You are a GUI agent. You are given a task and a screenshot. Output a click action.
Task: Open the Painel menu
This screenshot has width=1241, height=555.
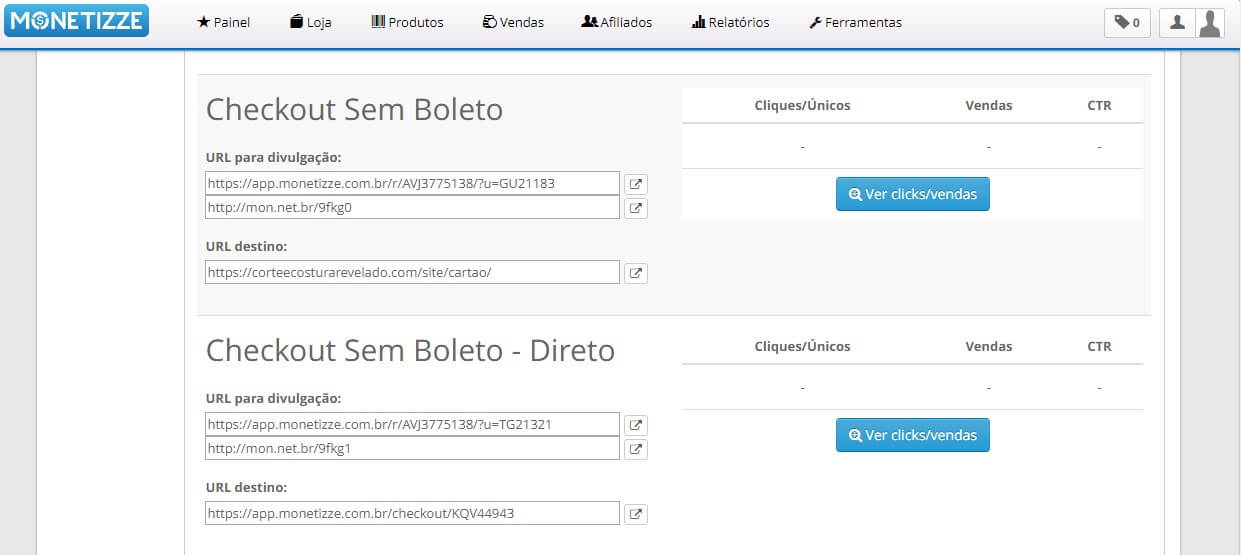[224, 22]
